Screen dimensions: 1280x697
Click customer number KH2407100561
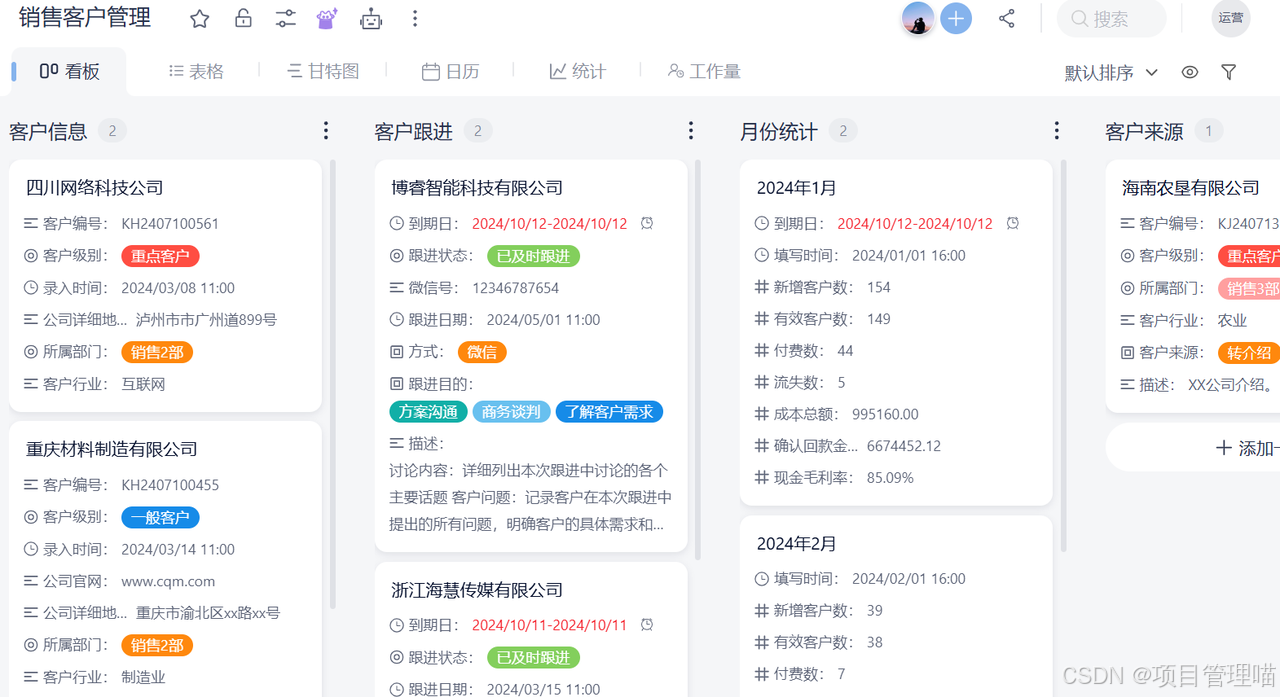170,224
